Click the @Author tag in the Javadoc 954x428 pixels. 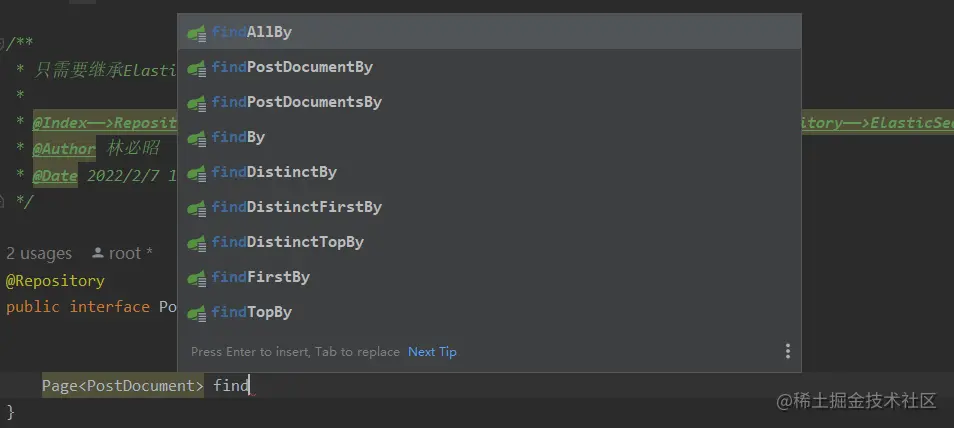64,149
